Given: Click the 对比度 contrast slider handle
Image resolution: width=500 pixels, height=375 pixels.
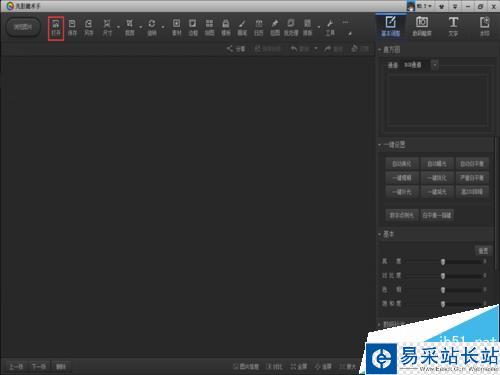Looking at the screenshot, I should [443, 276].
